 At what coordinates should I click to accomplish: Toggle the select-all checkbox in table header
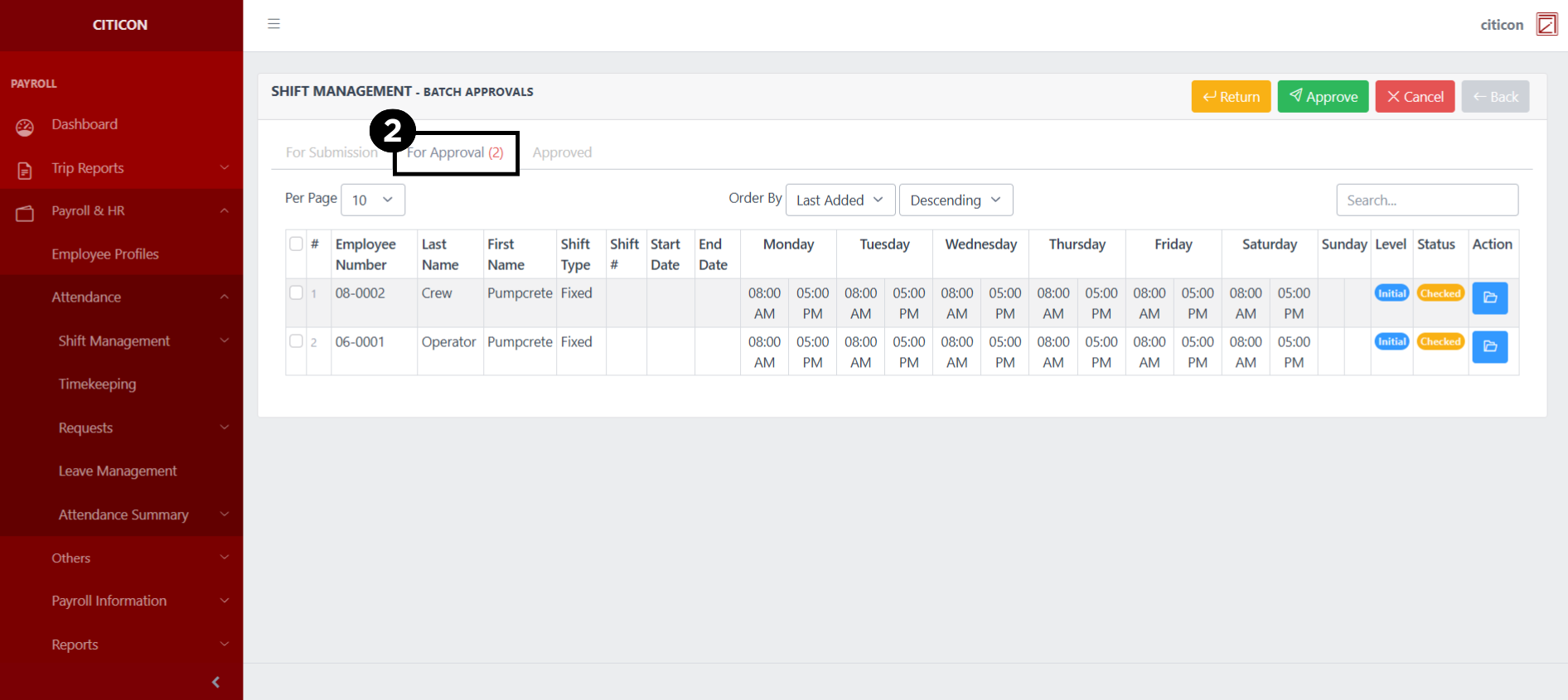click(x=296, y=244)
